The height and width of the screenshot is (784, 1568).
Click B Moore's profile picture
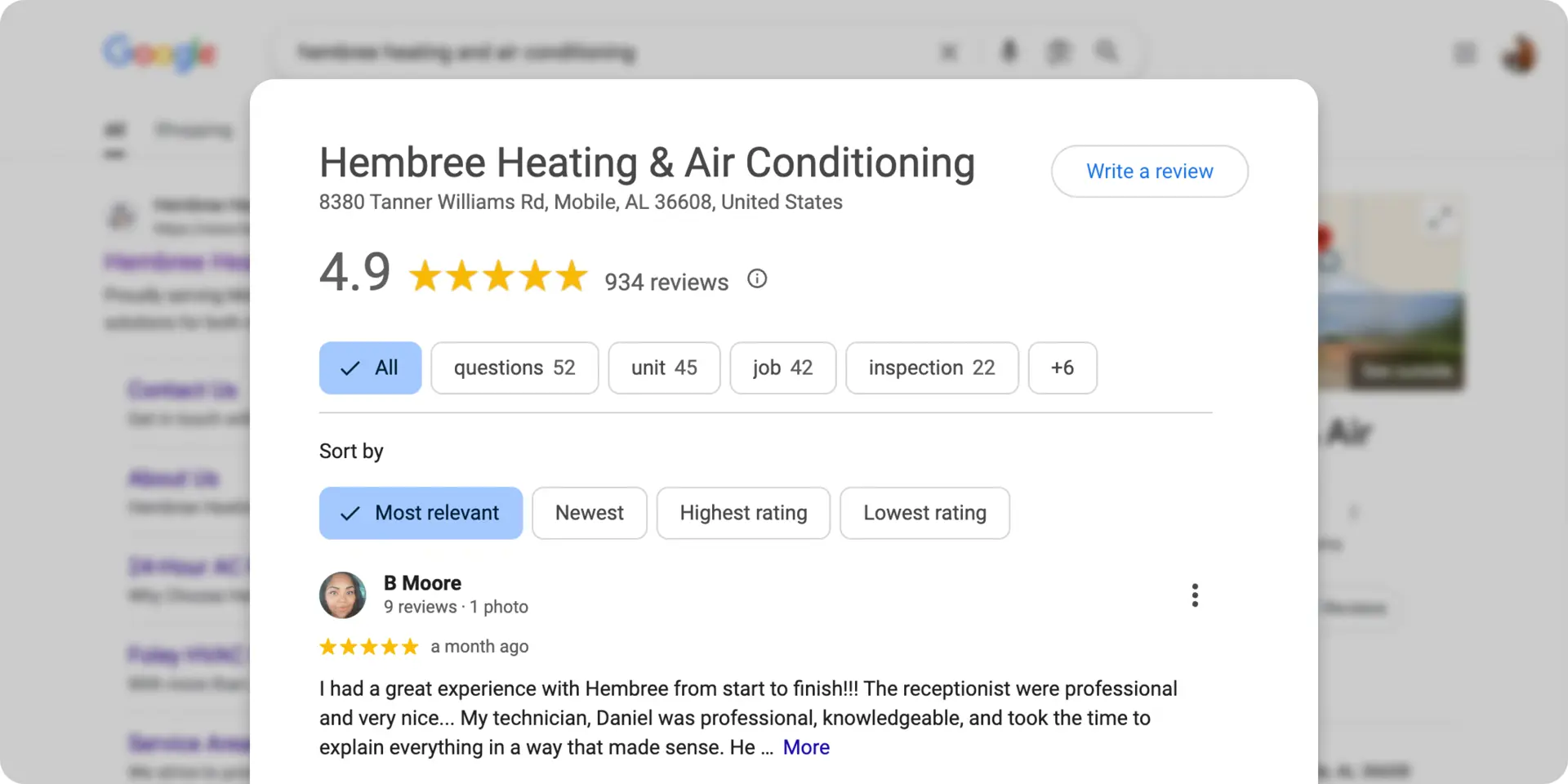click(x=342, y=595)
